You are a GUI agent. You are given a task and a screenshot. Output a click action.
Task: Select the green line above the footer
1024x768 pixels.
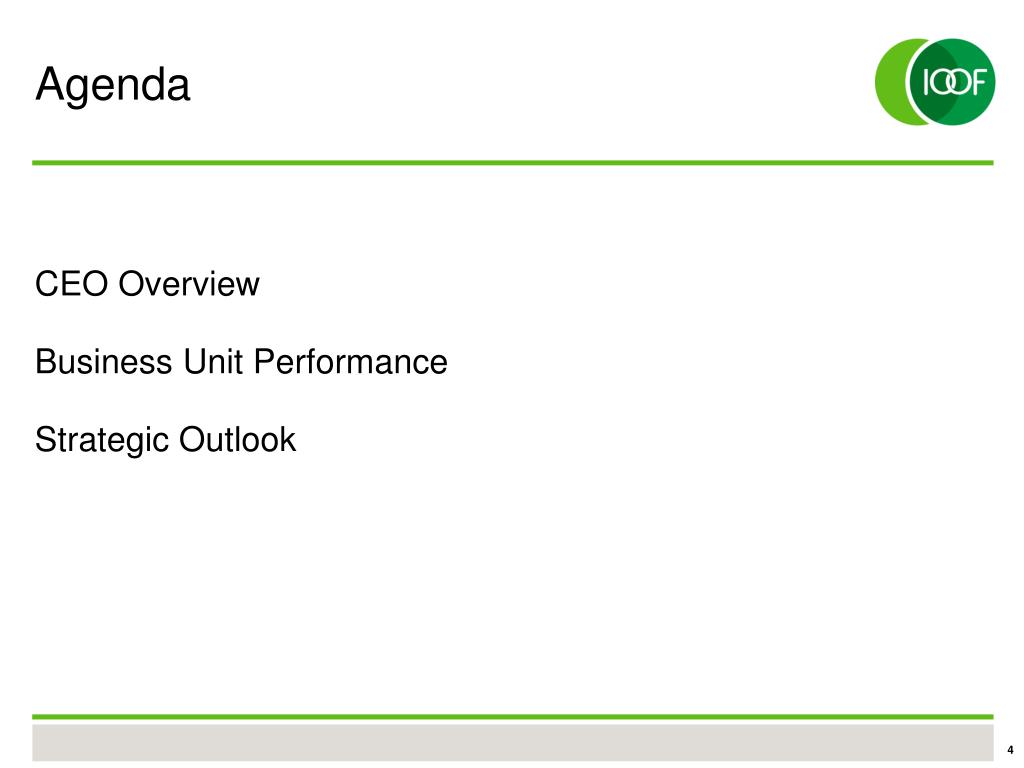click(513, 716)
